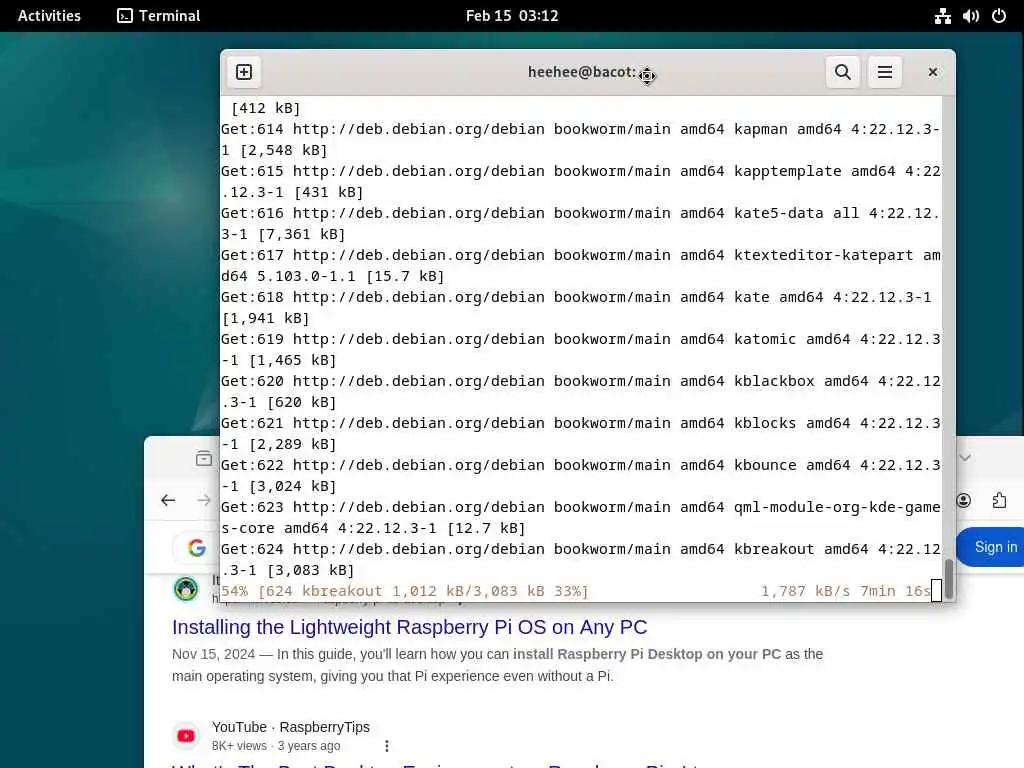Click the browser profile account icon
Viewport: 1024px width, 768px height.
(963, 500)
